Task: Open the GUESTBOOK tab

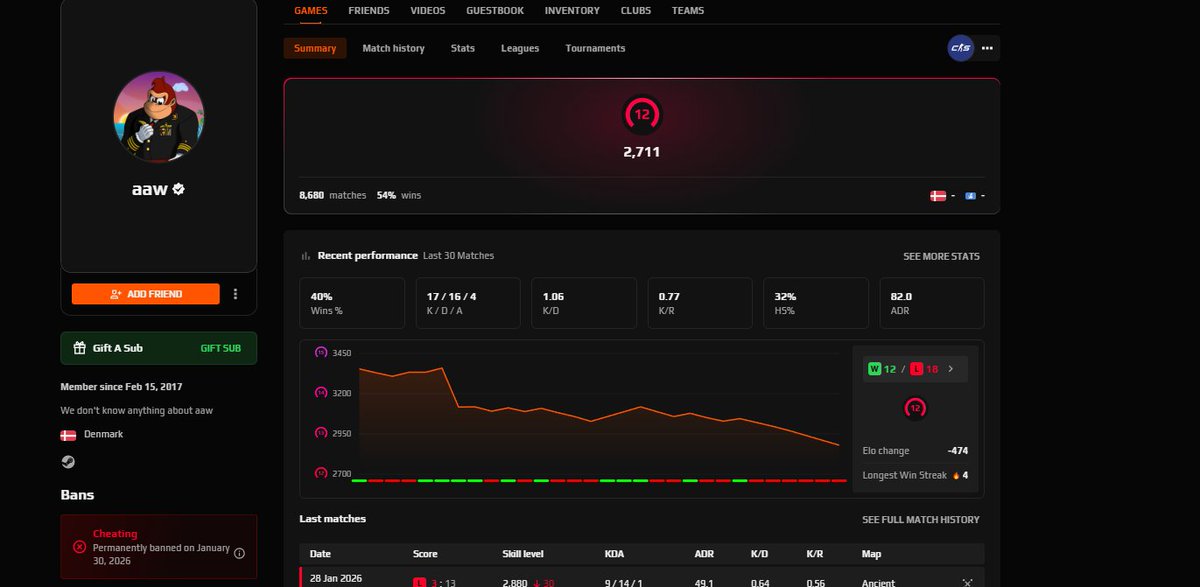Action: click(x=495, y=11)
